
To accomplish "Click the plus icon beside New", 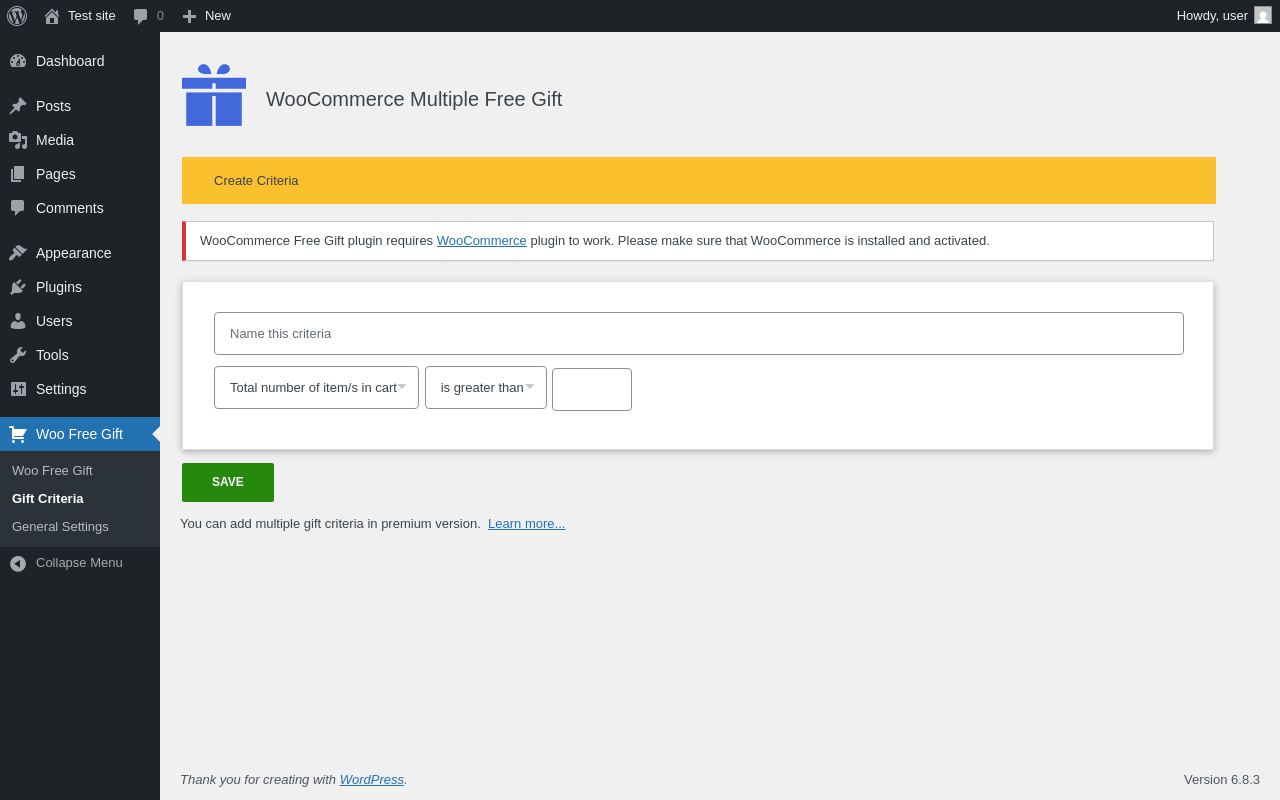I will pyautogui.click(x=189, y=16).
